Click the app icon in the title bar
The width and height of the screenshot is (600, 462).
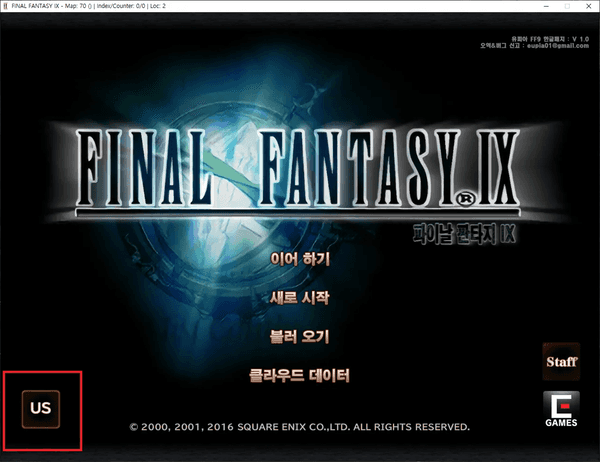tap(7, 7)
